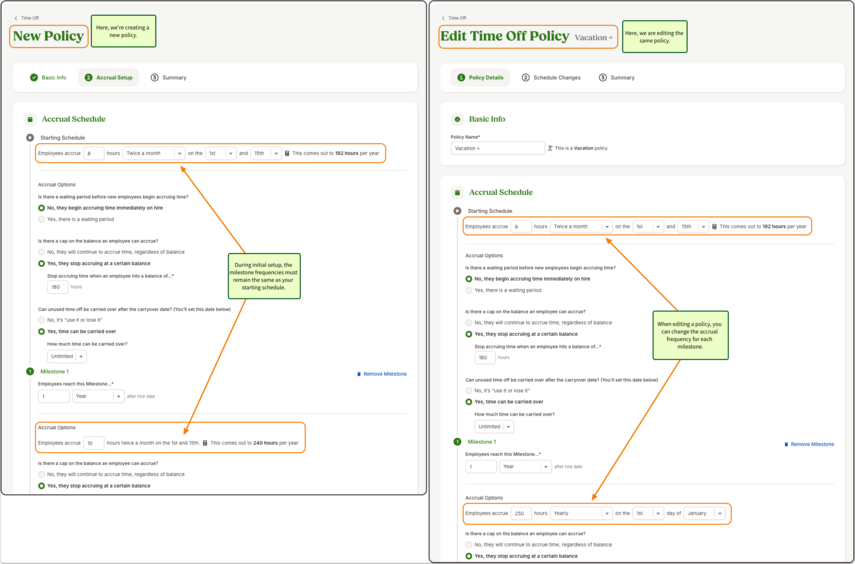Select 'Yes, there is a waiting period' in Edit Policy
The image size is (855, 564).
[x=469, y=290]
